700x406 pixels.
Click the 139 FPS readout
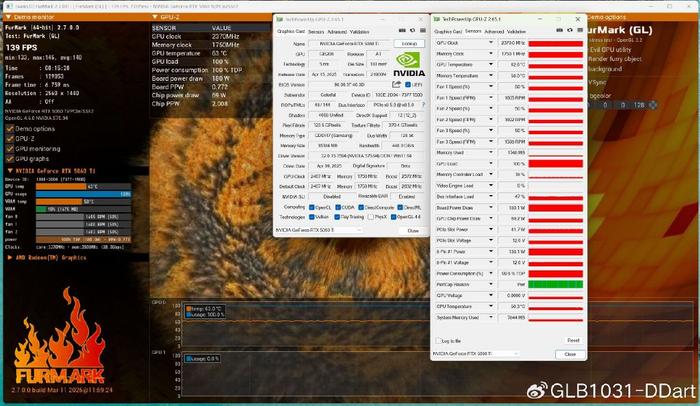tap(21, 47)
